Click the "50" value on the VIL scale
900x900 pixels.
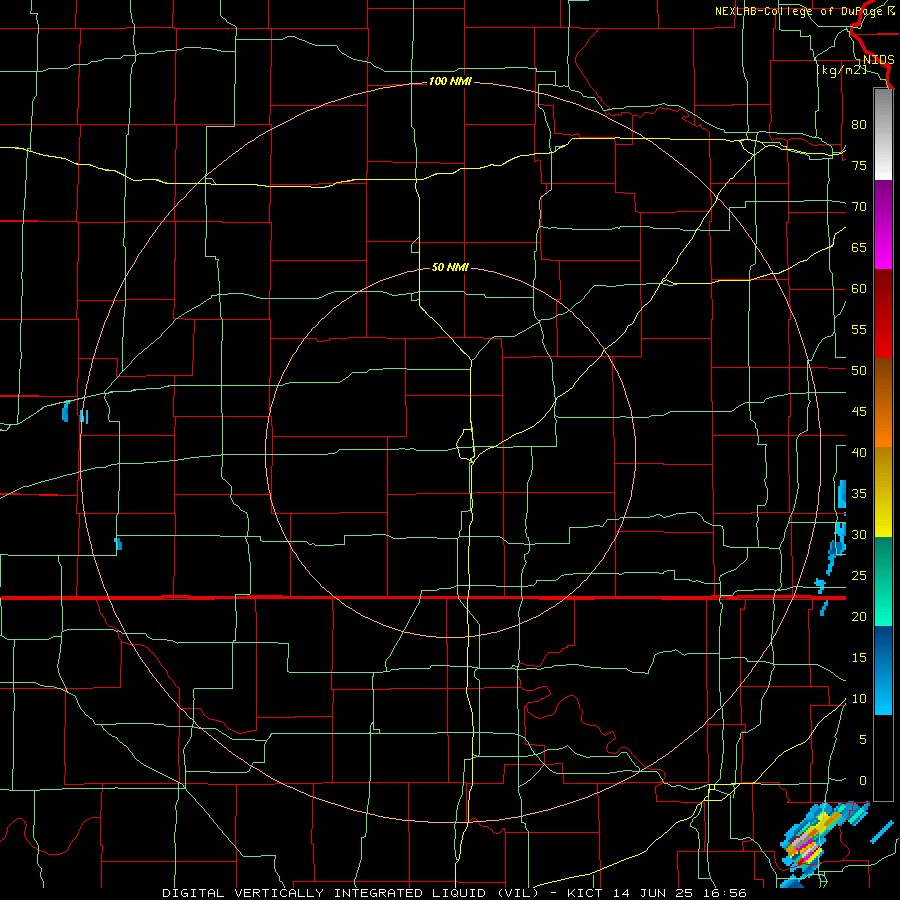[x=859, y=371]
